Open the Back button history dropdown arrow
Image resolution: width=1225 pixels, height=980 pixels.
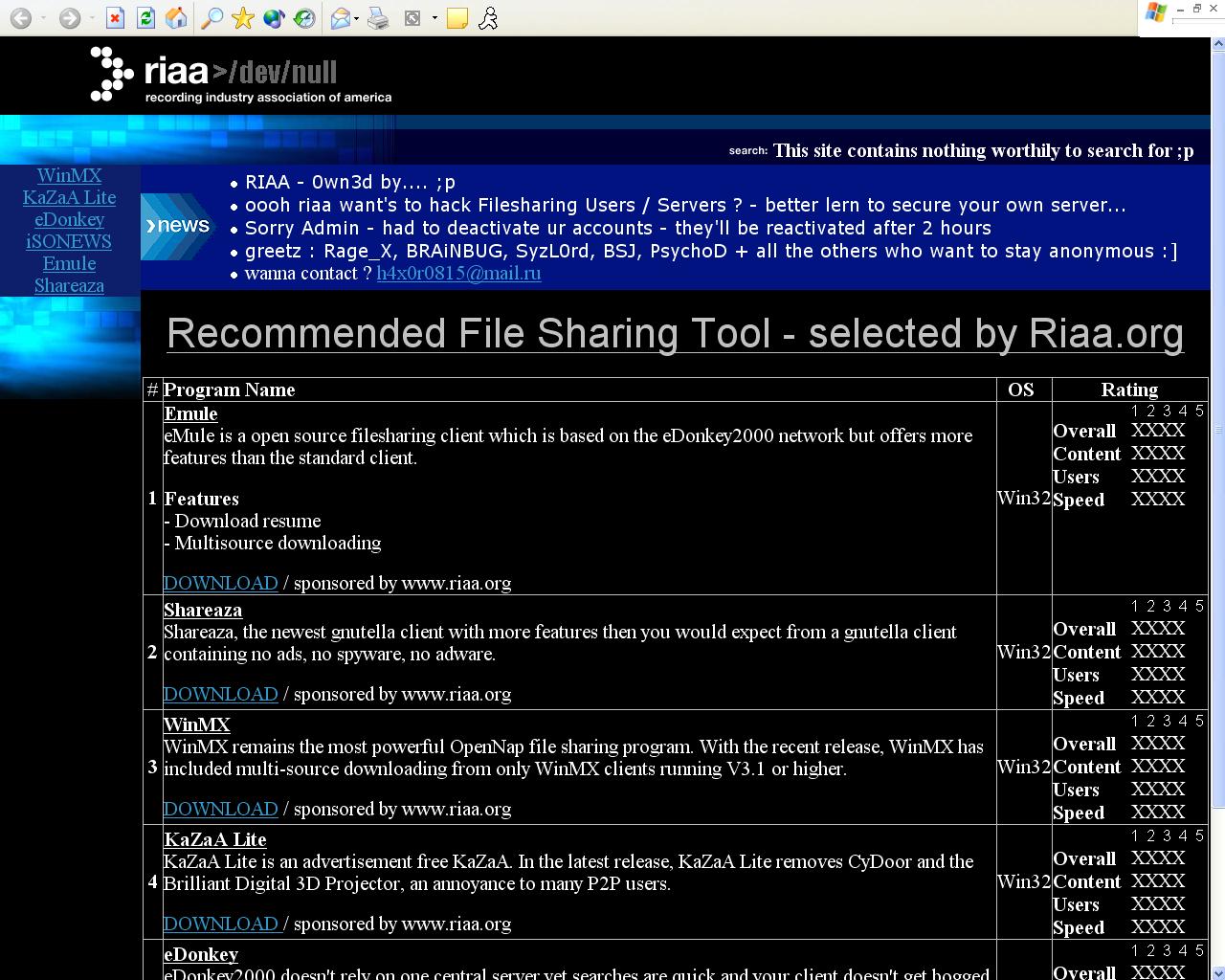point(43,18)
